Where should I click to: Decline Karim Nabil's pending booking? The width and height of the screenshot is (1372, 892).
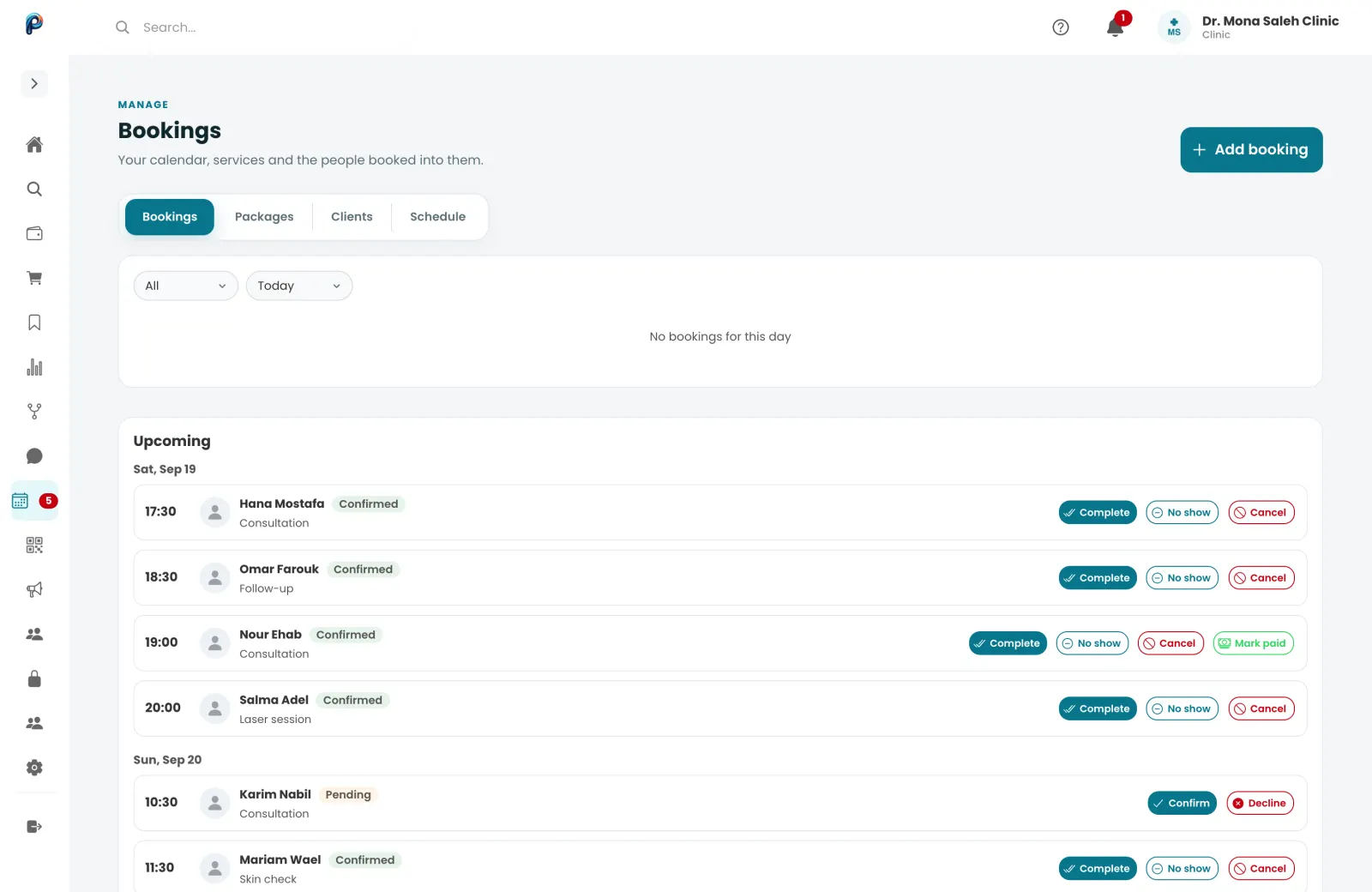1260,804
